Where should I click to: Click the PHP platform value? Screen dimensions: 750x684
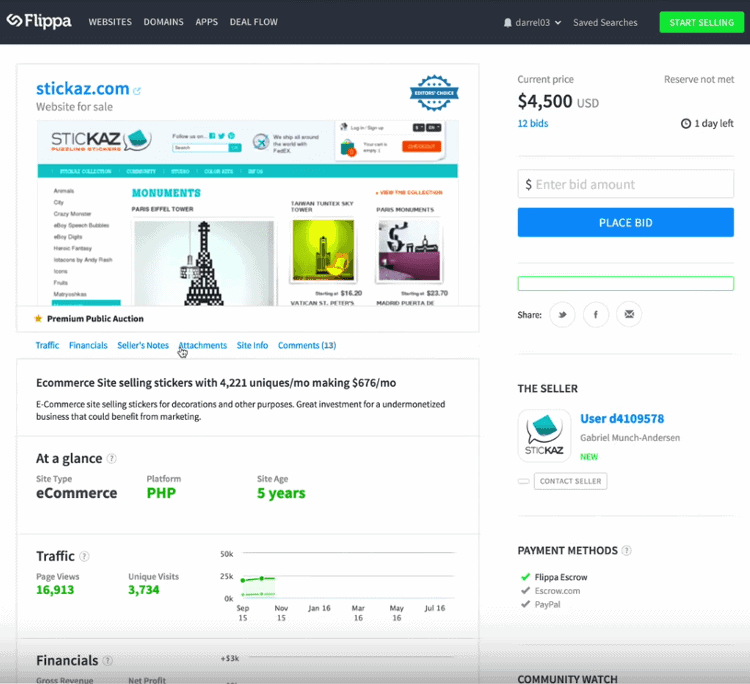[161, 493]
